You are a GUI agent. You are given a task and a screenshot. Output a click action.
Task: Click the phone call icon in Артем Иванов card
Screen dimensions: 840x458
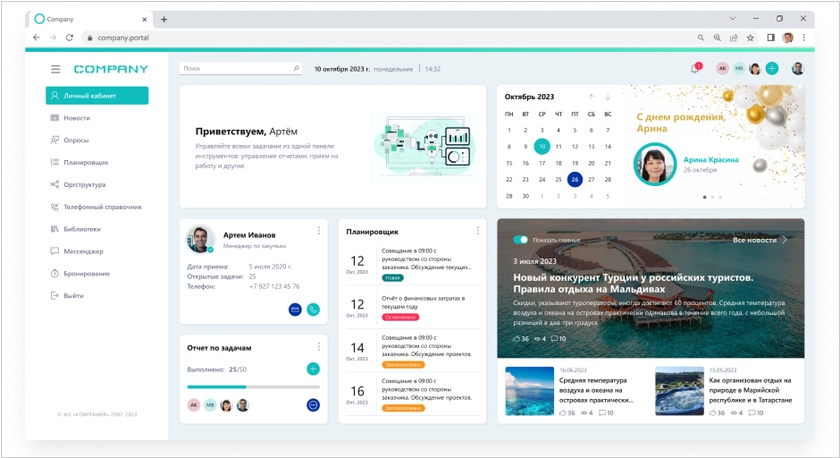point(313,310)
